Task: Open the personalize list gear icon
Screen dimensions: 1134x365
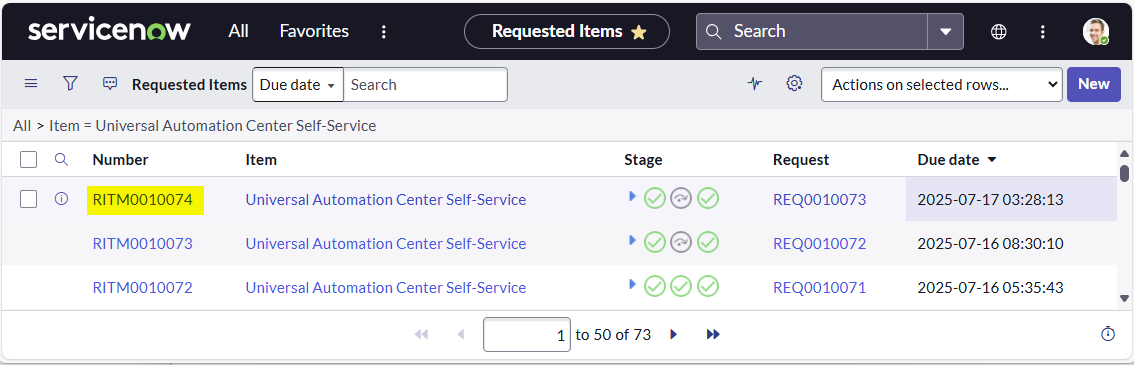Action: coord(794,84)
